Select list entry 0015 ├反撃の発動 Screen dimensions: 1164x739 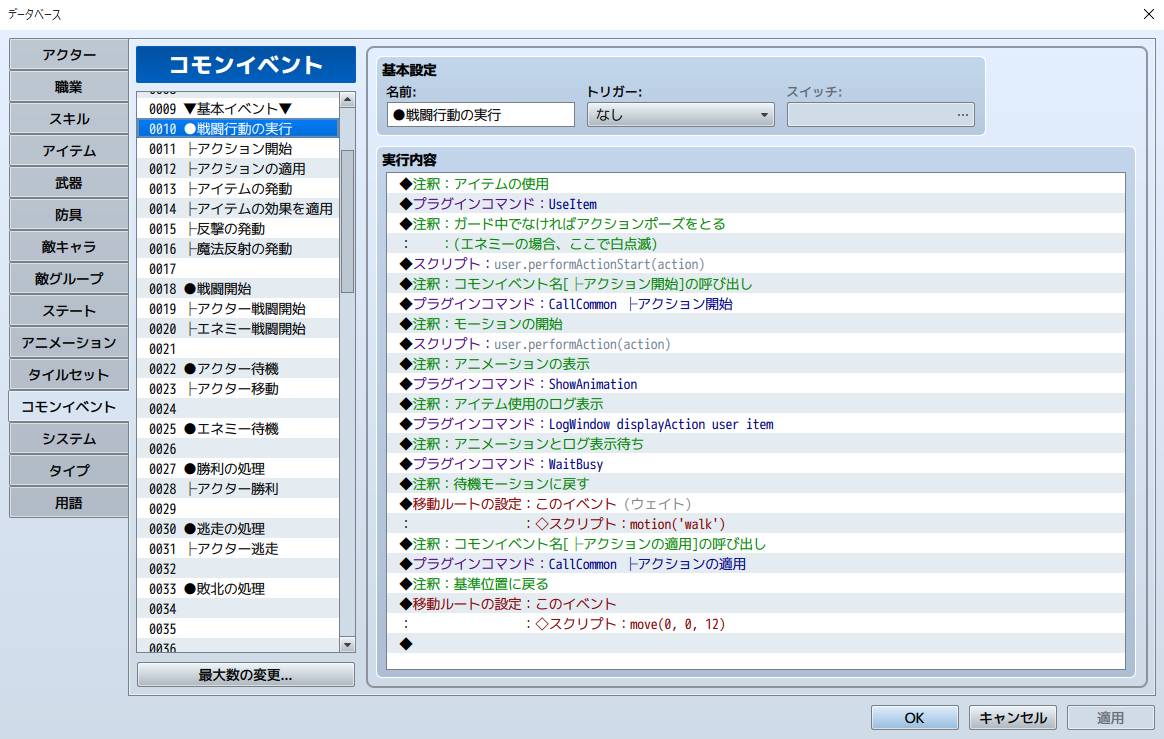pos(238,229)
